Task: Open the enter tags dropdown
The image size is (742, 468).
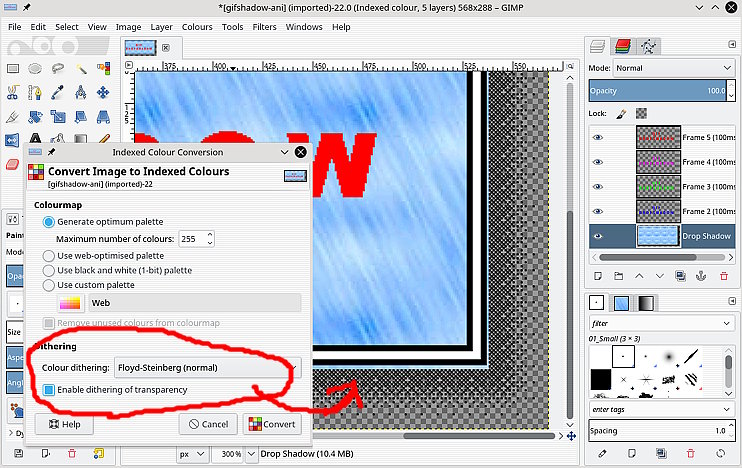Action: [x=662, y=409]
